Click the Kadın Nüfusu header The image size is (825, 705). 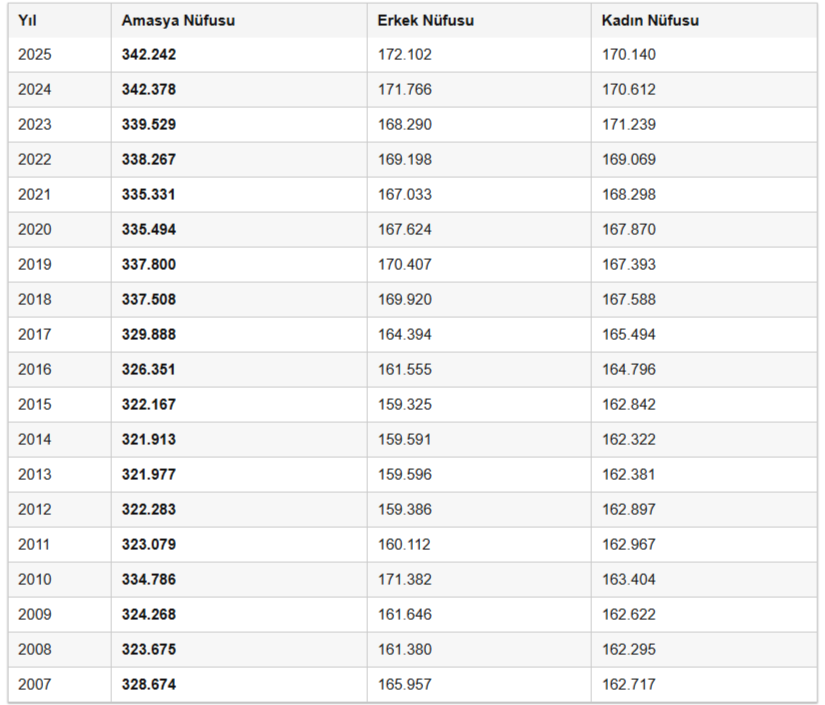650,21
